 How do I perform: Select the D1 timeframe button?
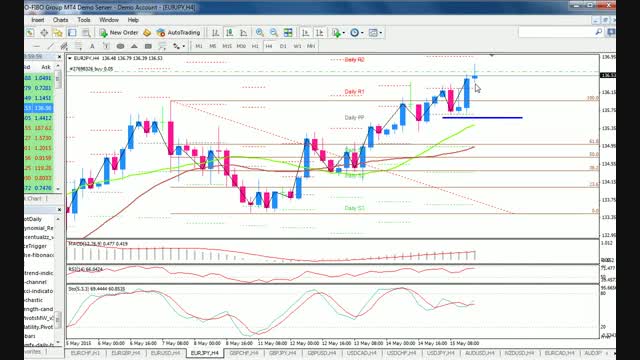(x=283, y=46)
